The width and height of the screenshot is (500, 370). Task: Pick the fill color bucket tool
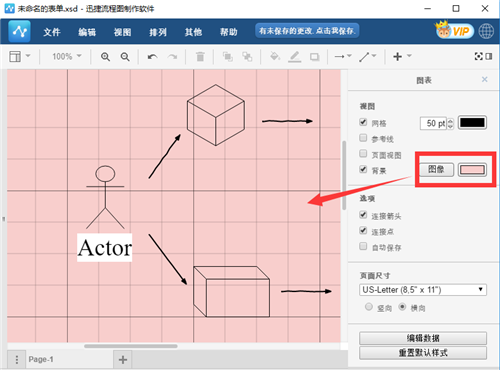[275, 57]
